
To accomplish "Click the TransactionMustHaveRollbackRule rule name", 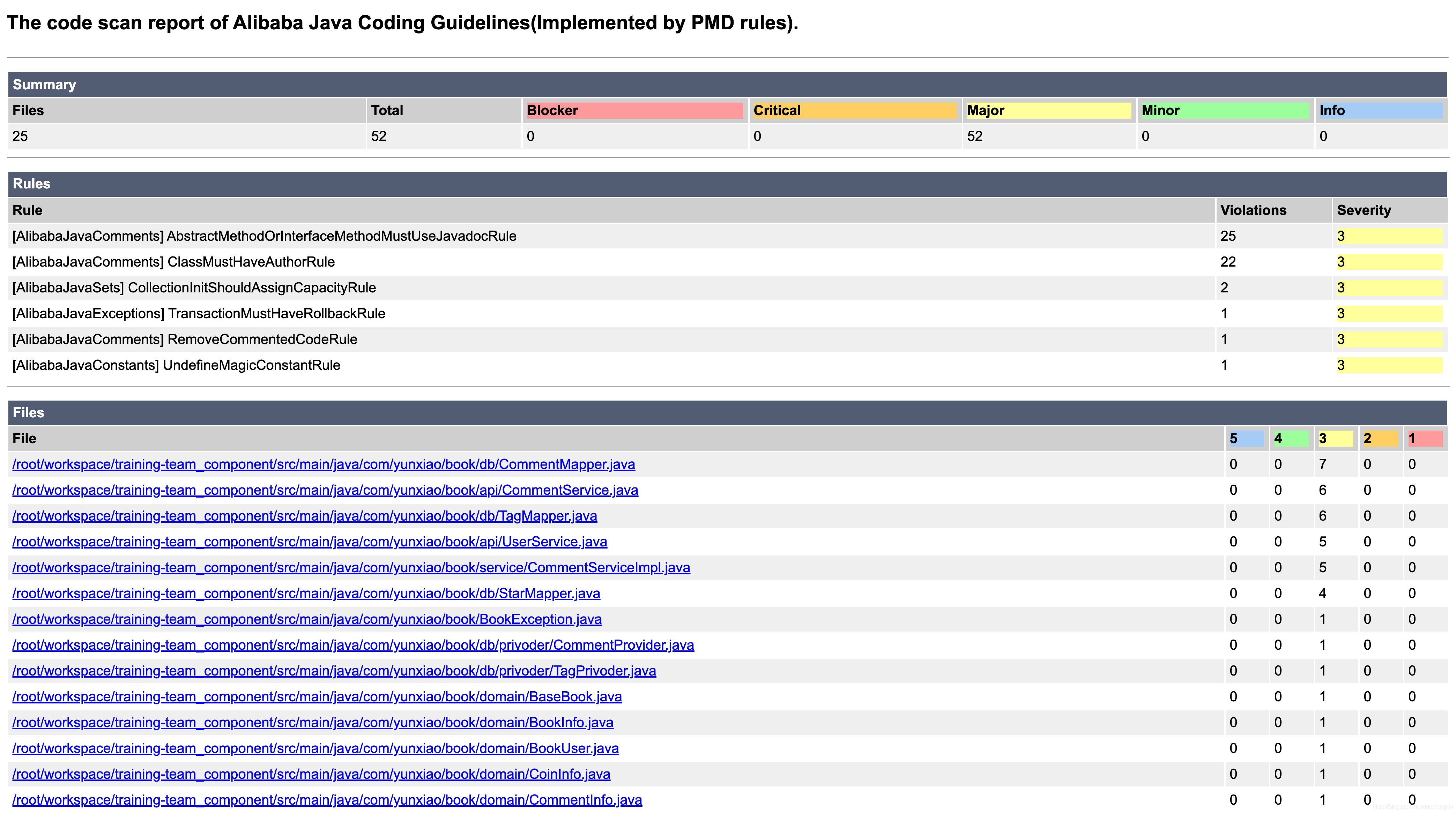I will click(276, 314).
